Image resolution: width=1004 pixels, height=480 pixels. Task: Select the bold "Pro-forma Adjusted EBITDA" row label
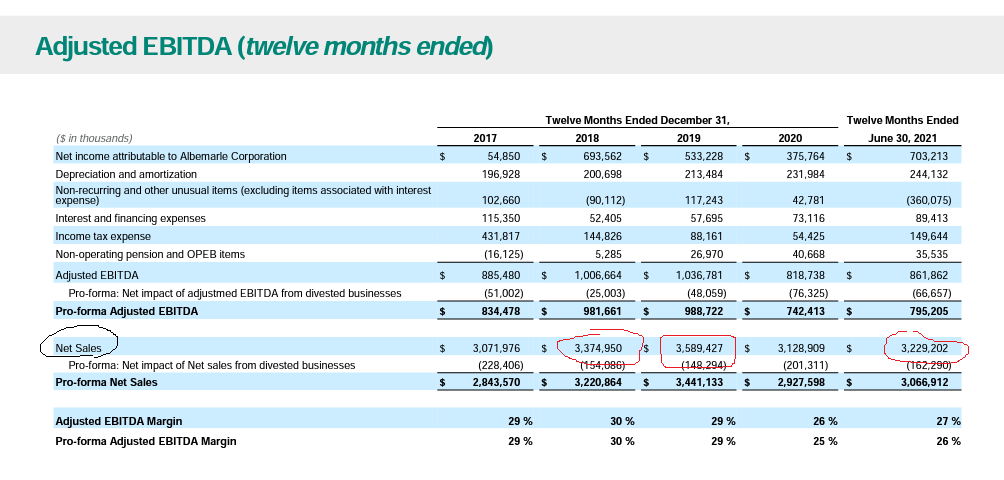[126, 311]
